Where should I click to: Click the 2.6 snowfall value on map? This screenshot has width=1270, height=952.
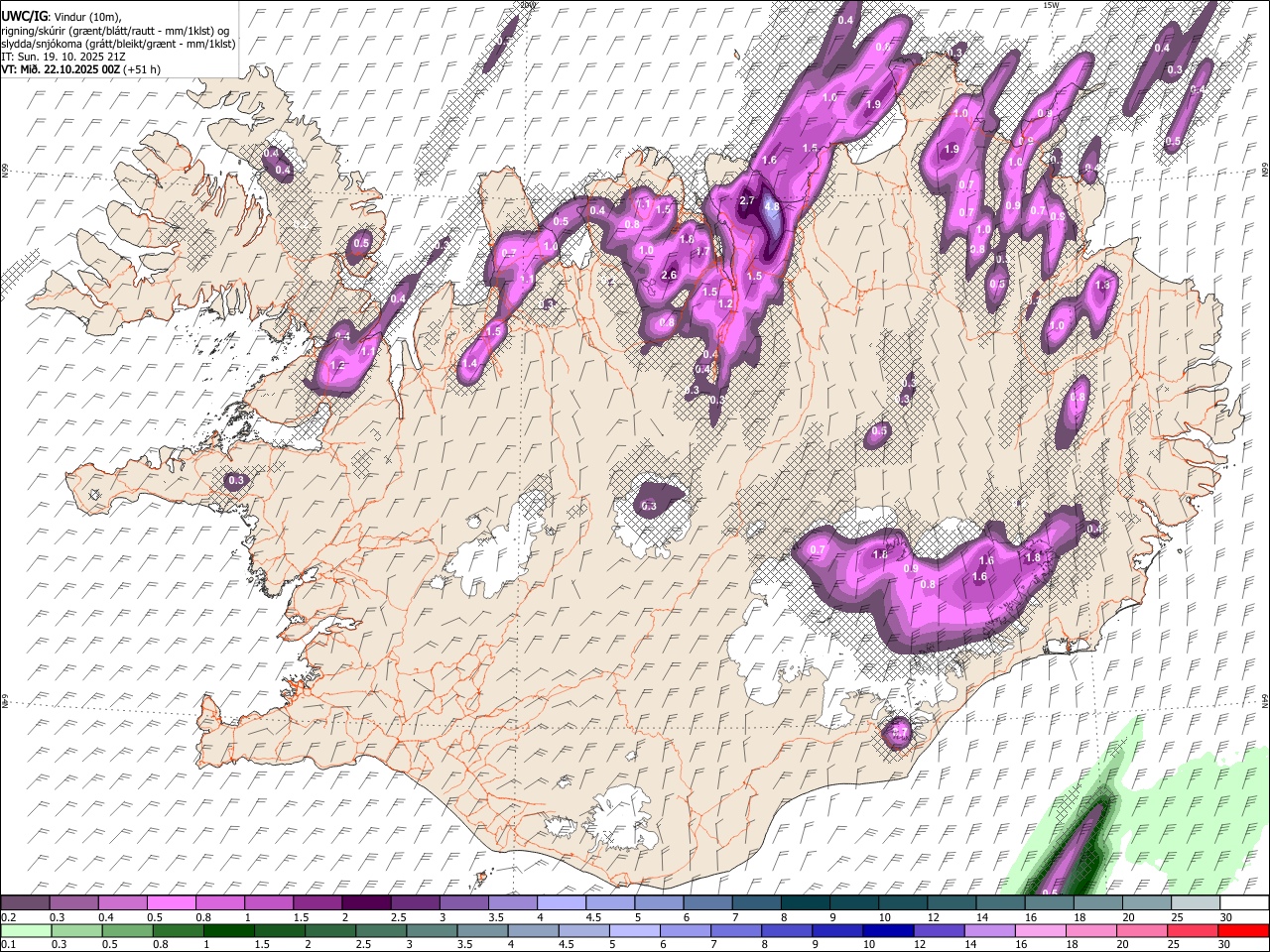[669, 275]
